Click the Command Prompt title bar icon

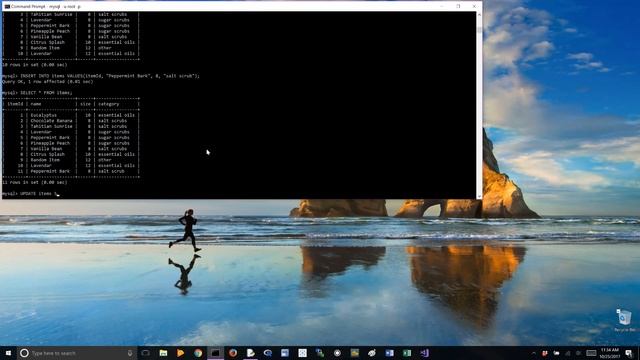pos(7,7)
